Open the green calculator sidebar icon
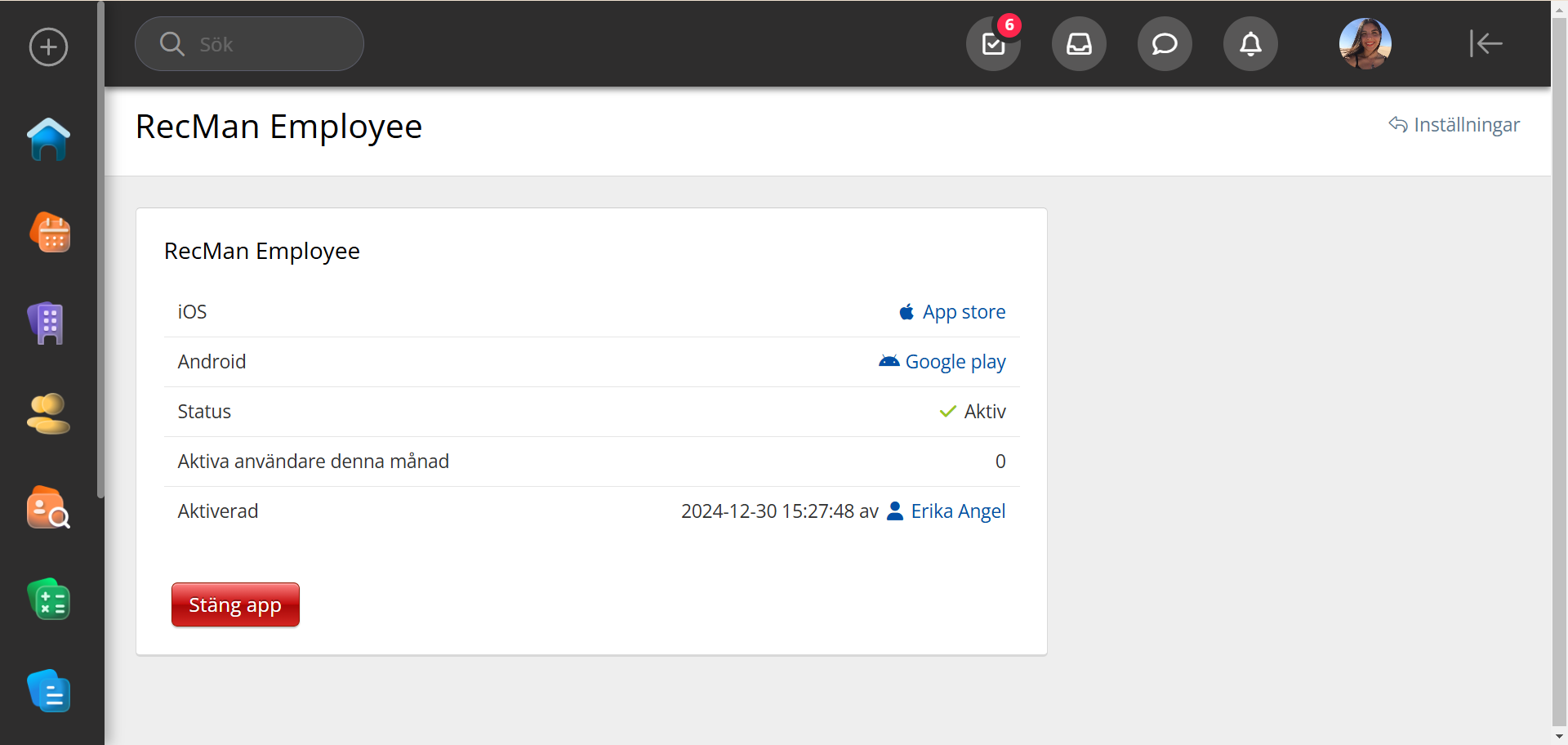 coord(49,600)
